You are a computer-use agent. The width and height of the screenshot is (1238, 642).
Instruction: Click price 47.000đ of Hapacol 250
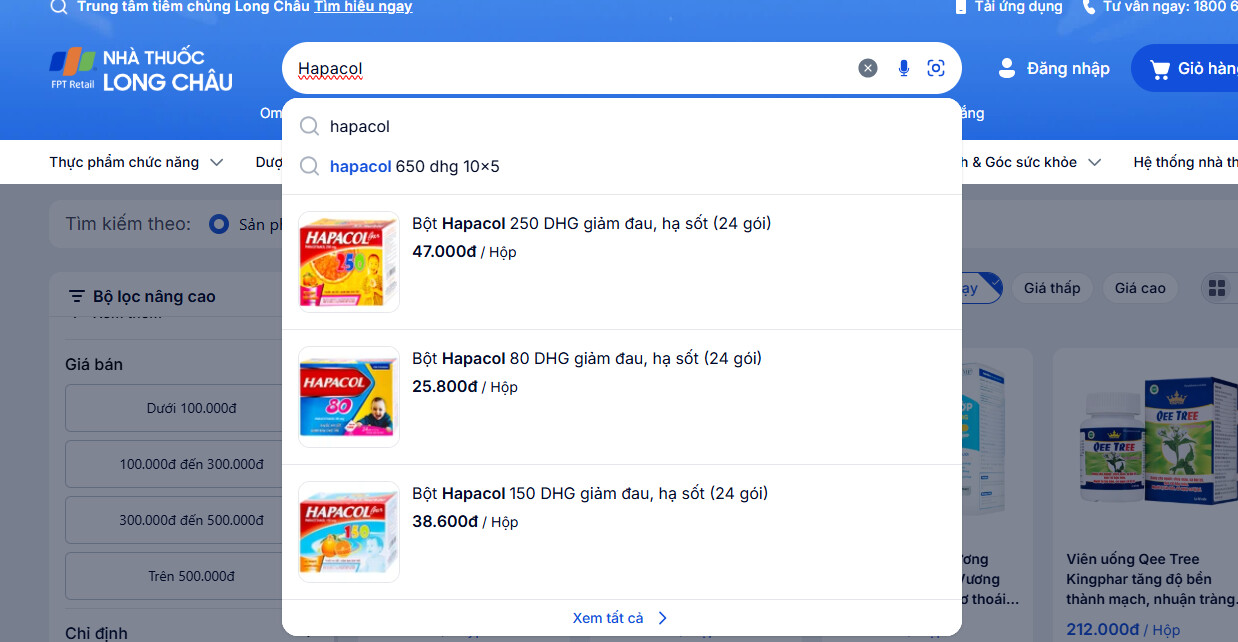click(x=444, y=251)
